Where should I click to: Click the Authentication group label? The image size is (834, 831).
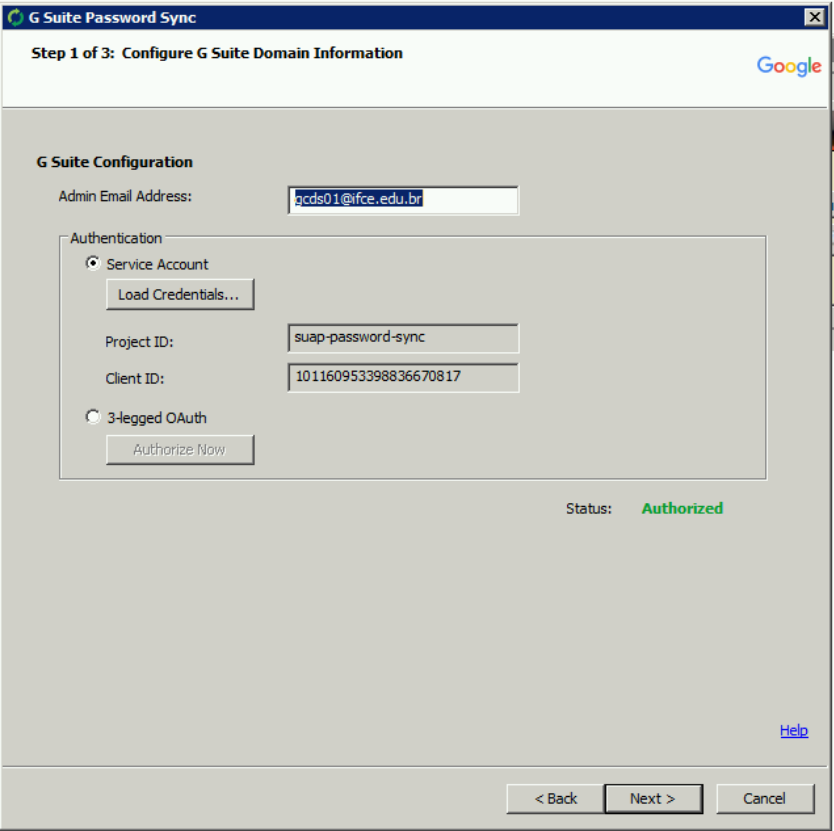pos(116,238)
